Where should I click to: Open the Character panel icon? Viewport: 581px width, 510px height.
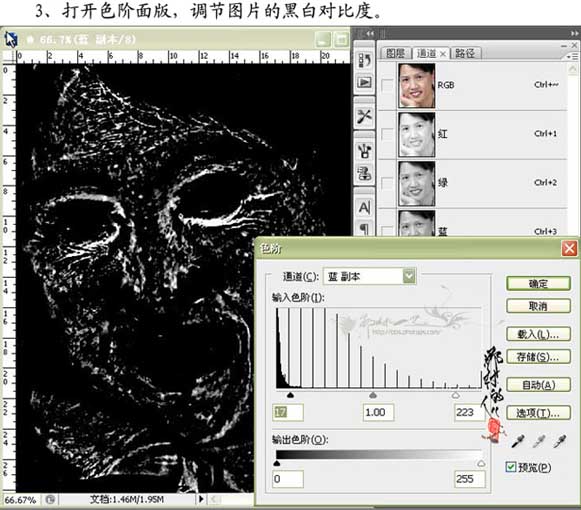pyautogui.click(x=364, y=207)
